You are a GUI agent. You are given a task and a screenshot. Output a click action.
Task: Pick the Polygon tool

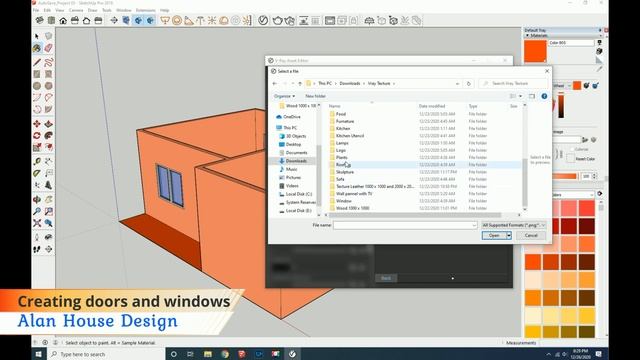click(x=49, y=86)
